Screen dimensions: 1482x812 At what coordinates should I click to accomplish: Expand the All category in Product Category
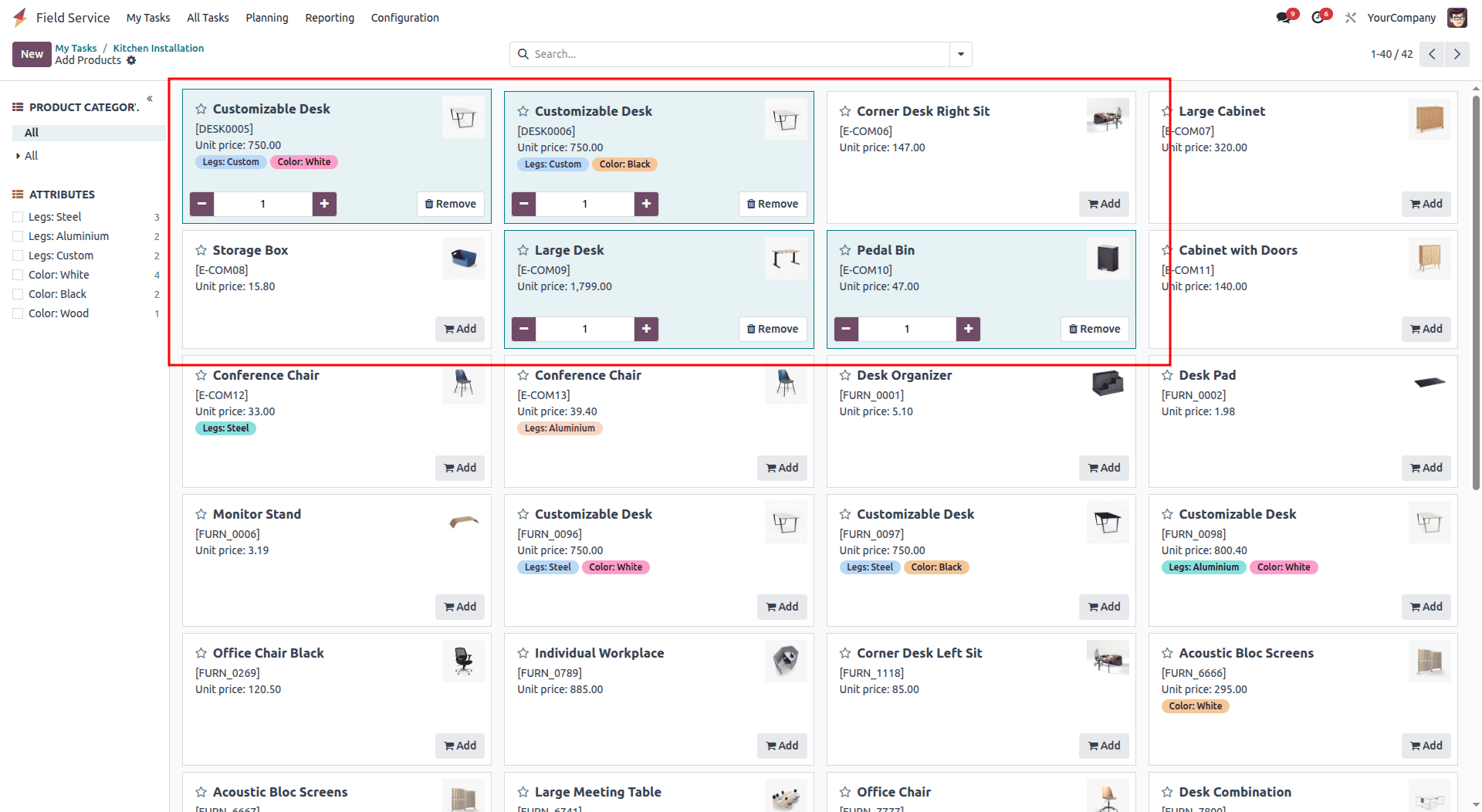(19, 156)
